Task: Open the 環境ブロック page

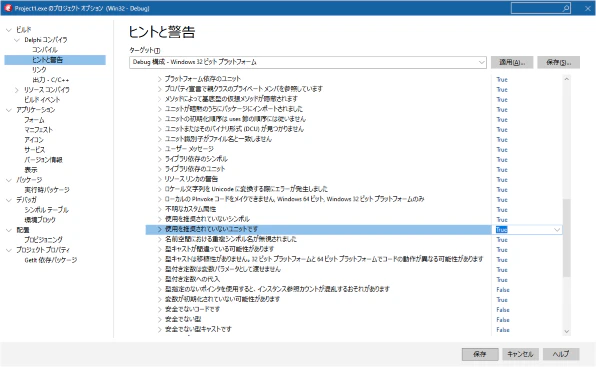Action: pos(40,220)
